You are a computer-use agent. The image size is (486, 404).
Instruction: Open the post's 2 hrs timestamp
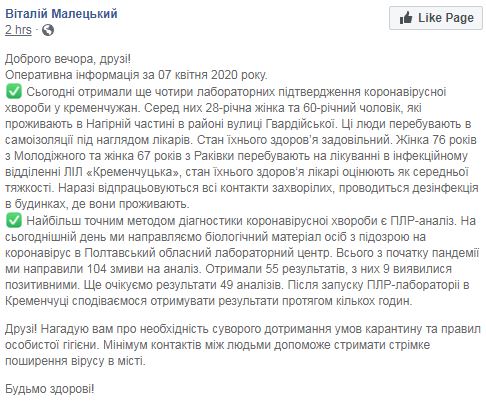point(18,30)
